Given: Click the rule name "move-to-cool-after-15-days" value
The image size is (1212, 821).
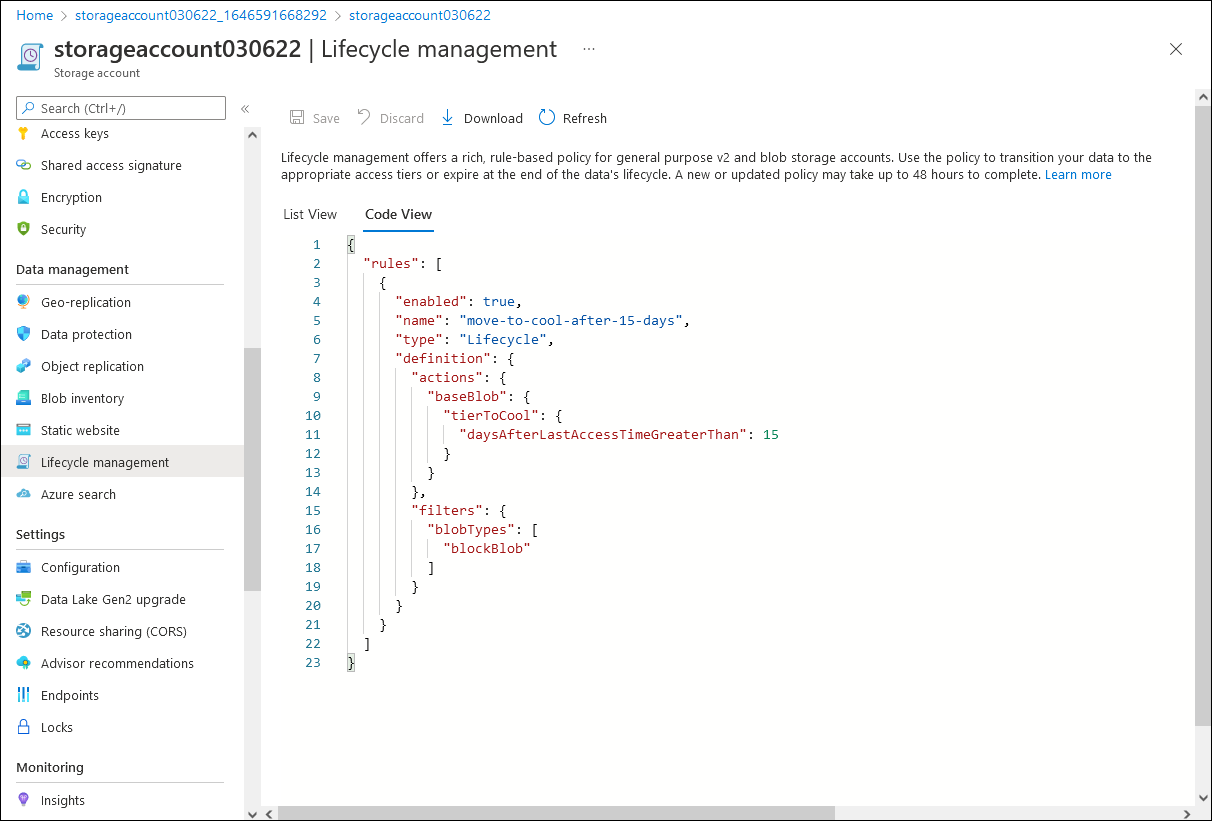Looking at the screenshot, I should click(573, 321).
